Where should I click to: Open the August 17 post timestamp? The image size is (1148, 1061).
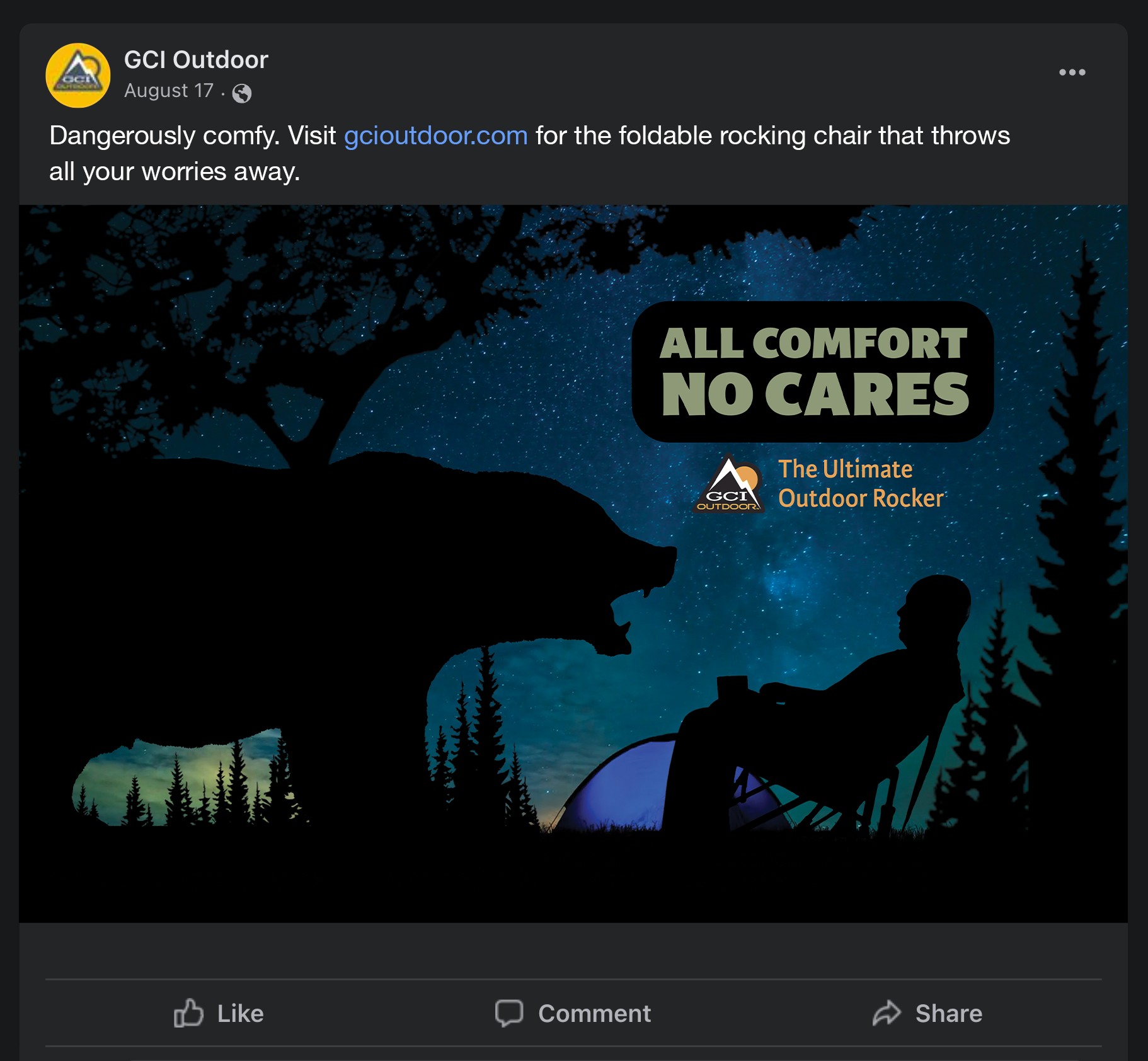(169, 91)
